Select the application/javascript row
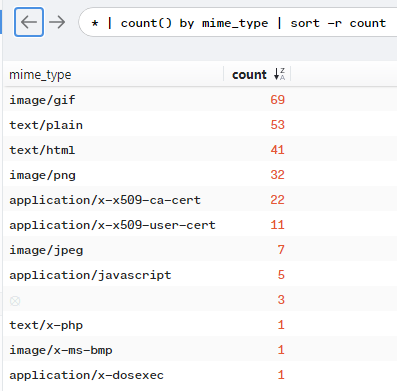Image resolution: width=397 pixels, height=391 pixels. 200,275
